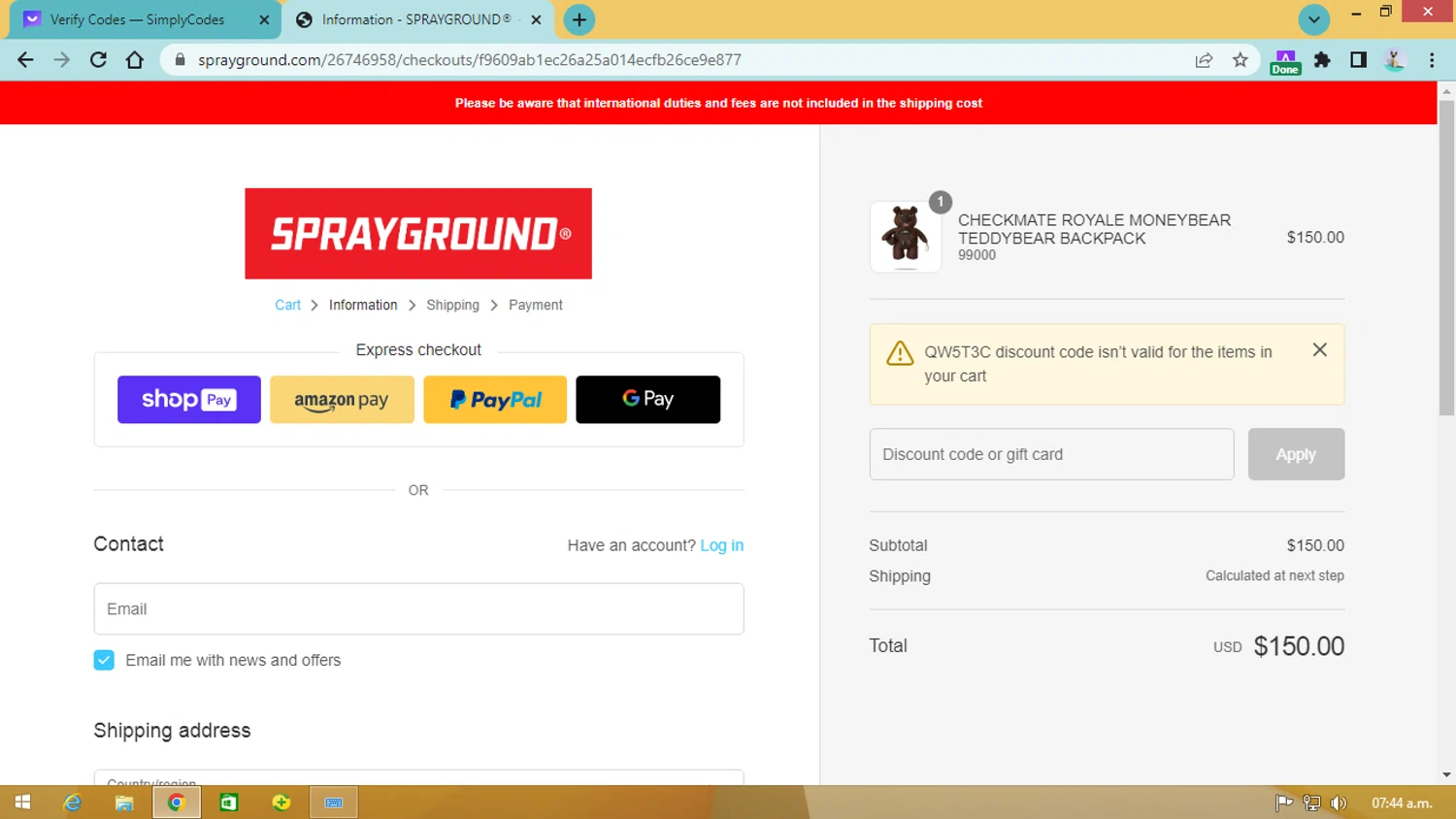Click the international duties notice banner
The height and width of the screenshot is (819, 1456).
tap(718, 103)
